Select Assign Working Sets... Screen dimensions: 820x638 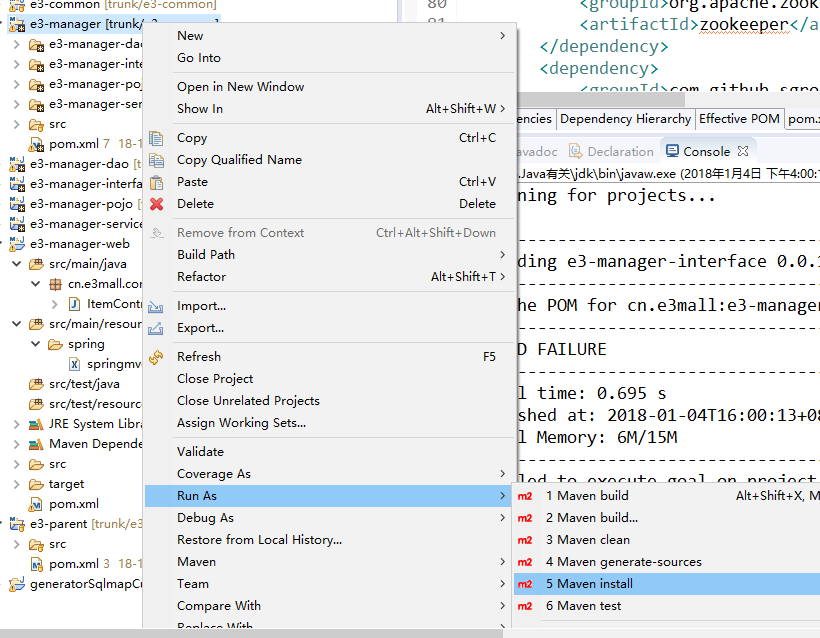click(x=329, y=423)
